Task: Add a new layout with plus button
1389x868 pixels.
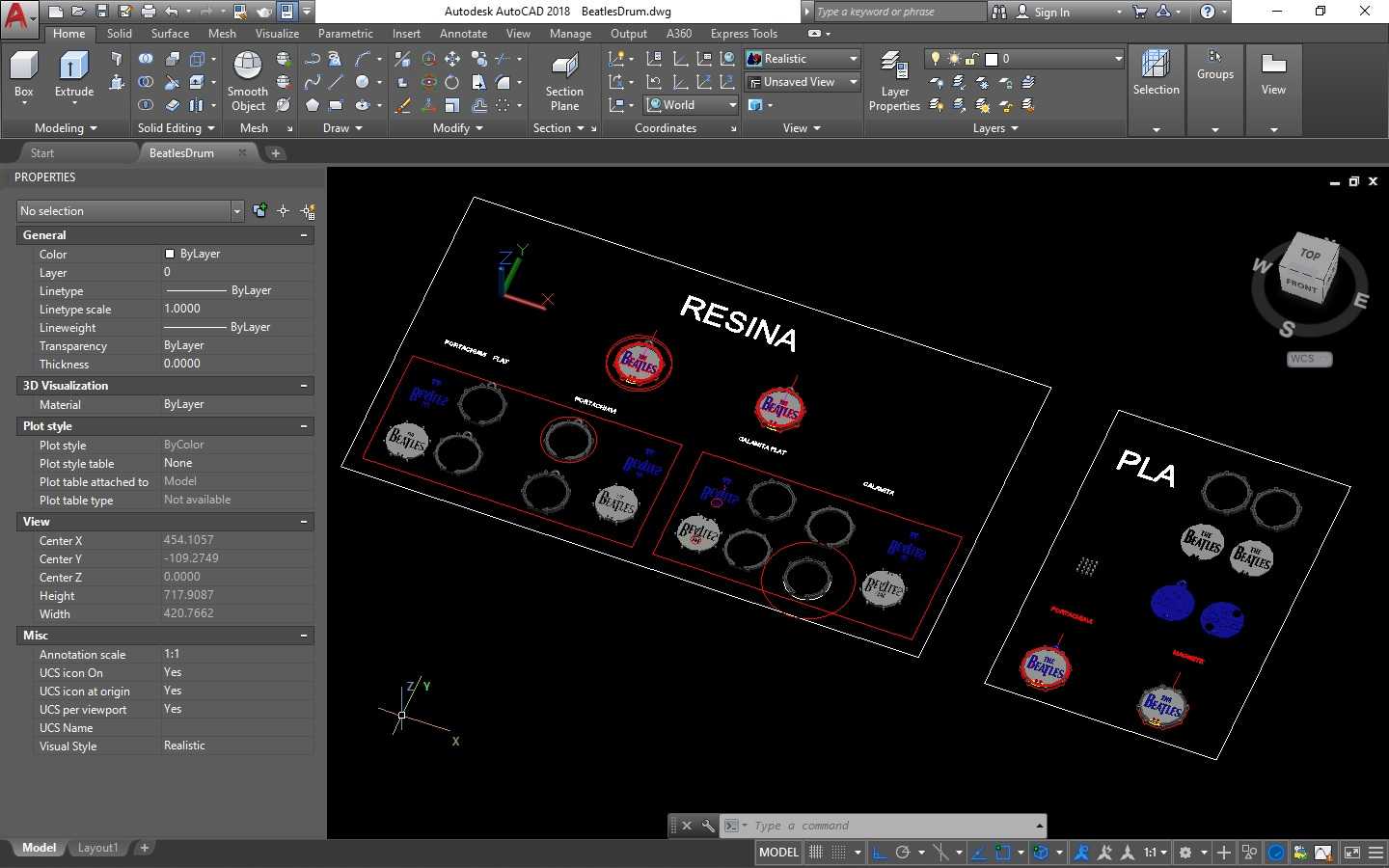Action: (144, 848)
